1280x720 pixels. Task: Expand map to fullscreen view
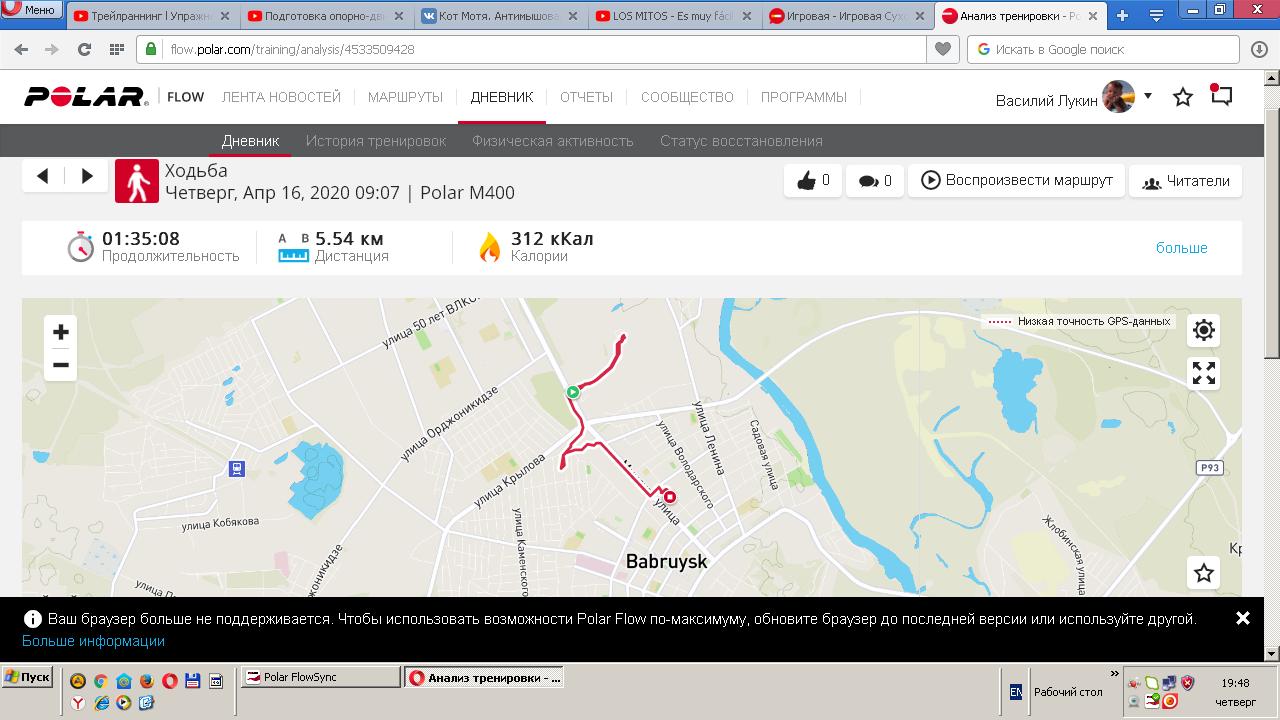[x=1204, y=373]
